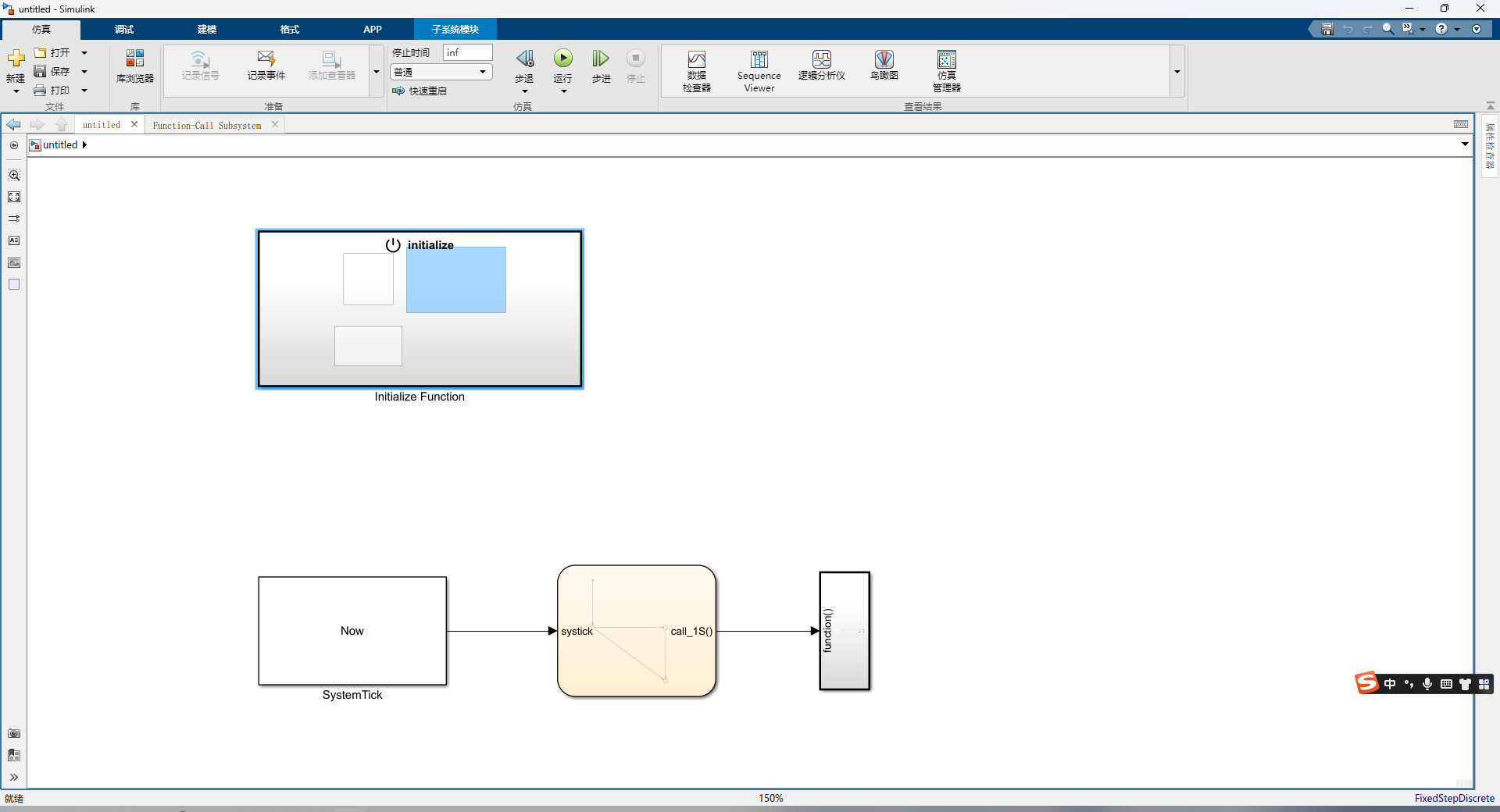Expand the 查看结果 gallery arrow
The image size is (1500, 812).
click(x=1177, y=71)
